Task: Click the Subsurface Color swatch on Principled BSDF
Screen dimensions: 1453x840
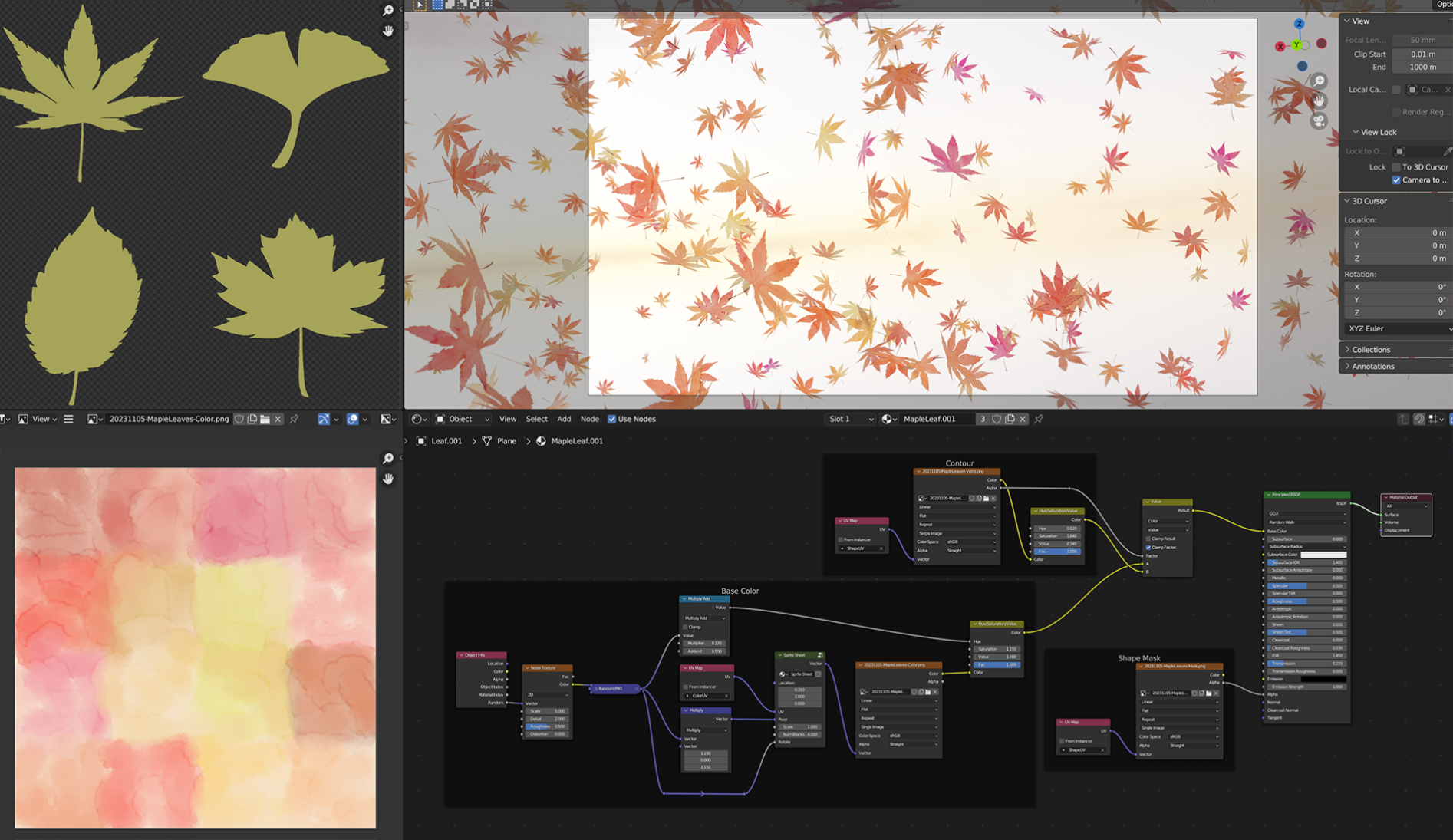Action: coord(1324,555)
